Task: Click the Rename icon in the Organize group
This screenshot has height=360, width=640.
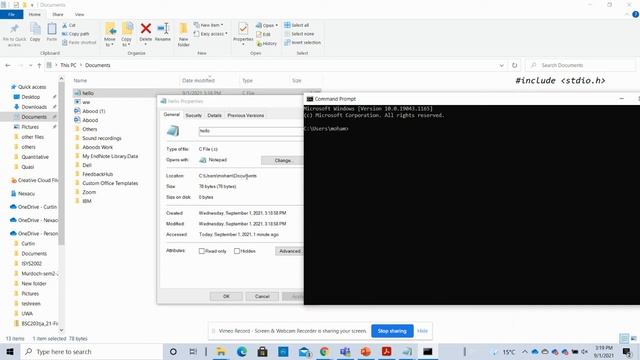Action: pos(163,29)
